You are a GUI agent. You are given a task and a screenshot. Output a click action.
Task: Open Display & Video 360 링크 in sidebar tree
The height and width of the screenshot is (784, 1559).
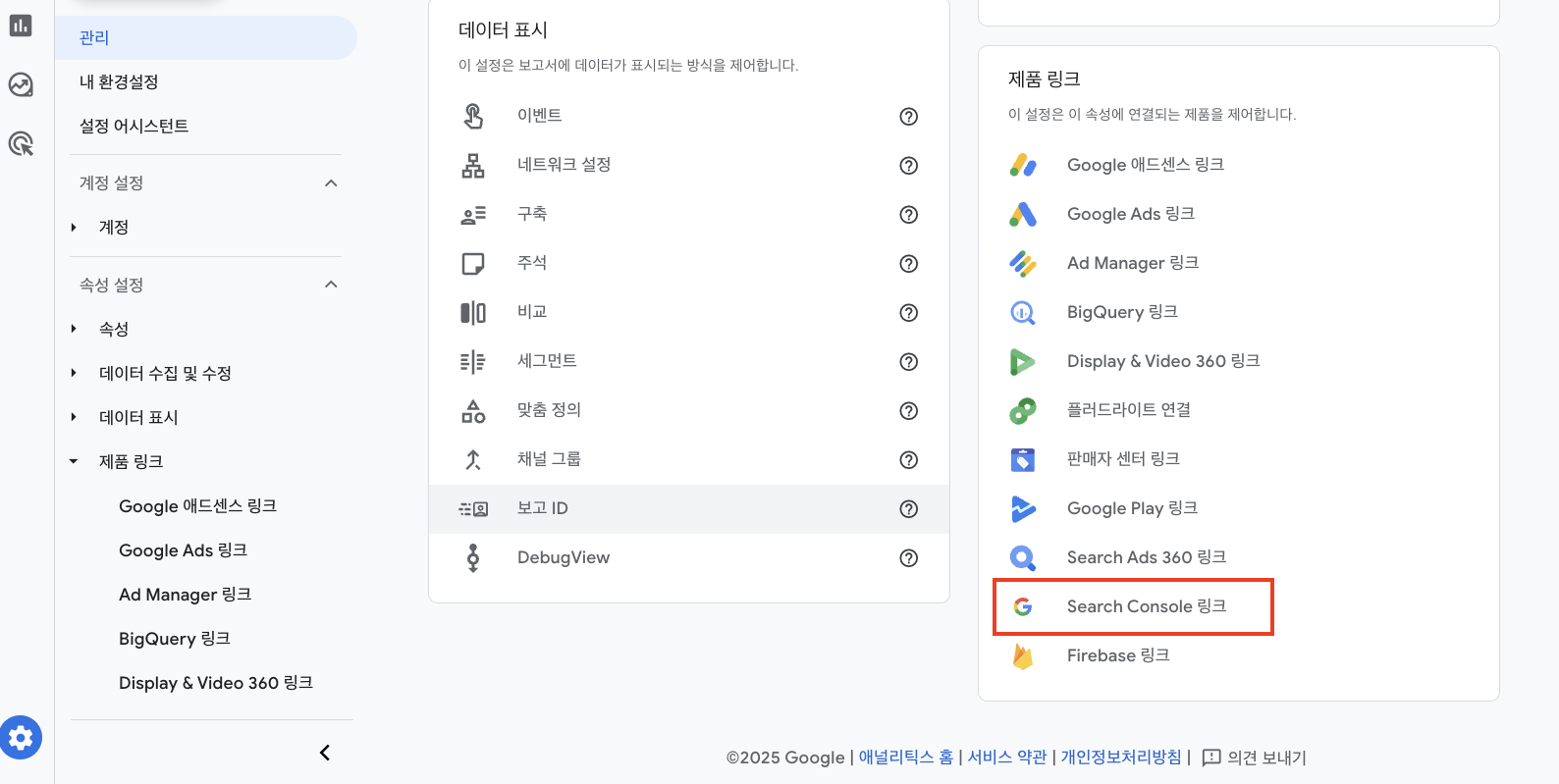click(x=216, y=683)
